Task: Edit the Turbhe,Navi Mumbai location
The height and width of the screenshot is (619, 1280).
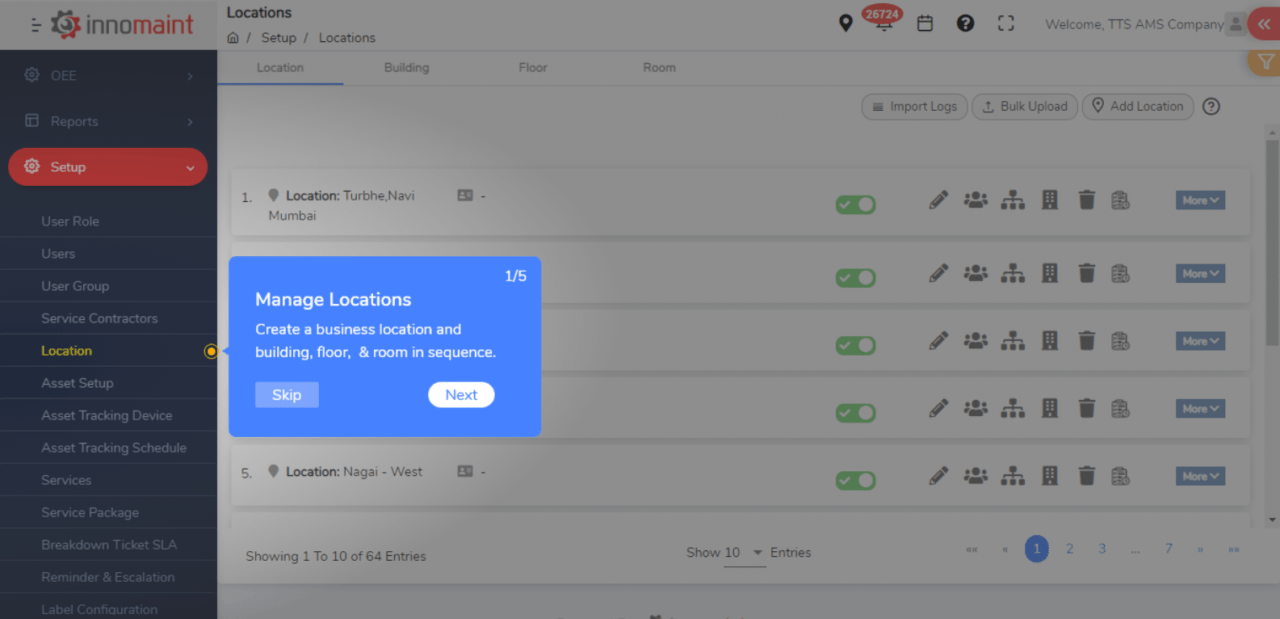Action: (938, 199)
